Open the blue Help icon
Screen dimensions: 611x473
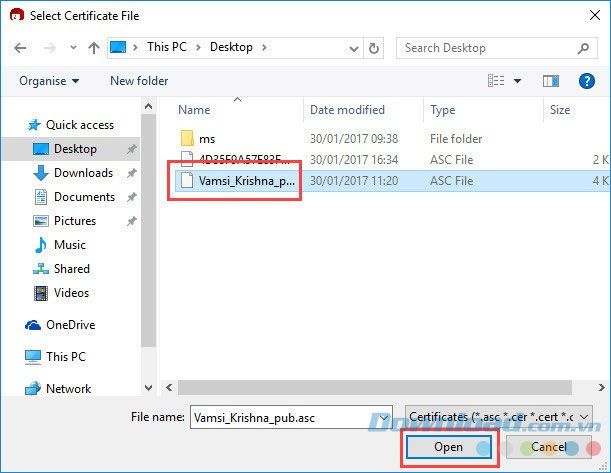pos(586,81)
